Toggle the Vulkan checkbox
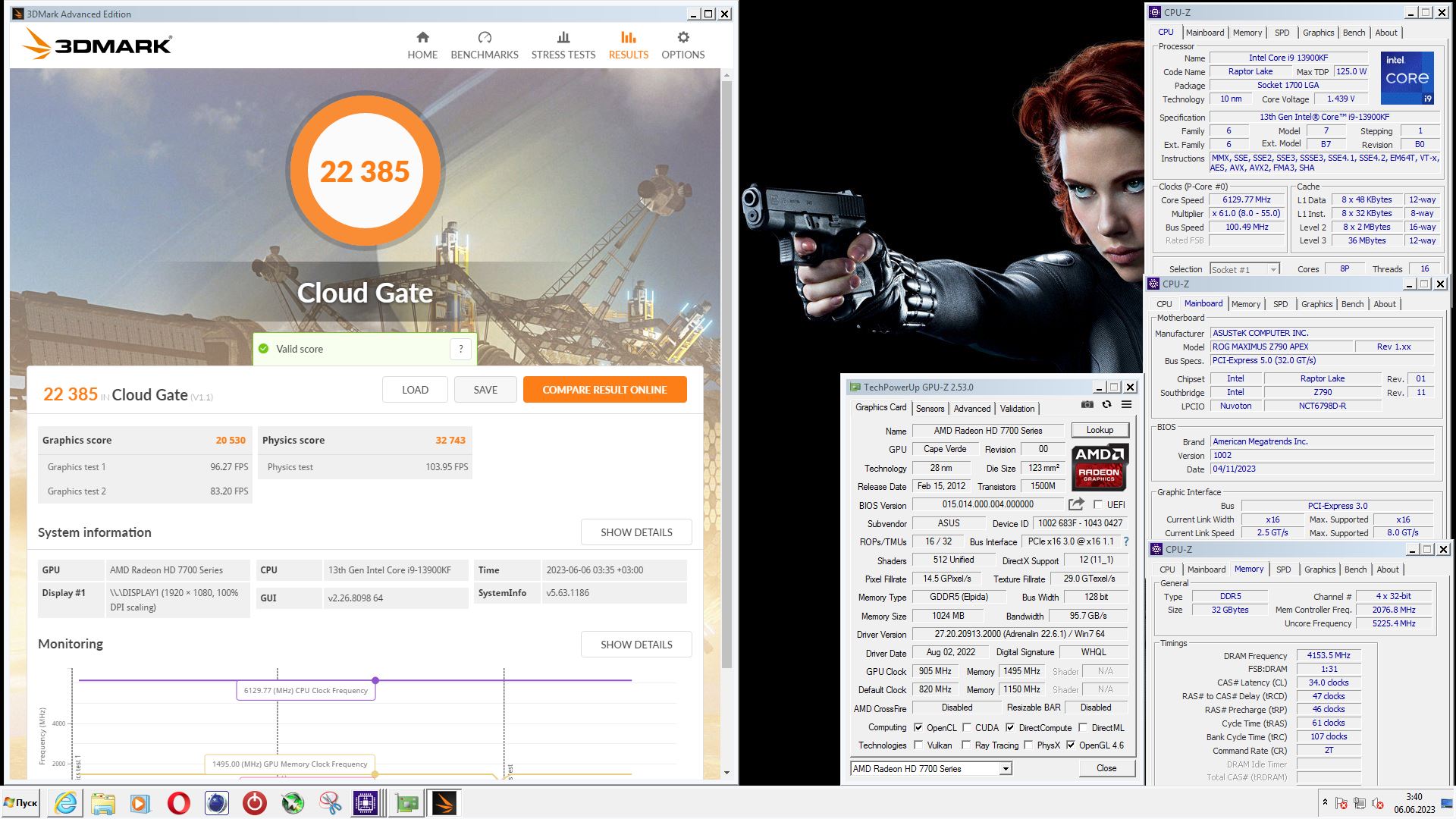Screen dimensions: 1456x819 coord(918,745)
